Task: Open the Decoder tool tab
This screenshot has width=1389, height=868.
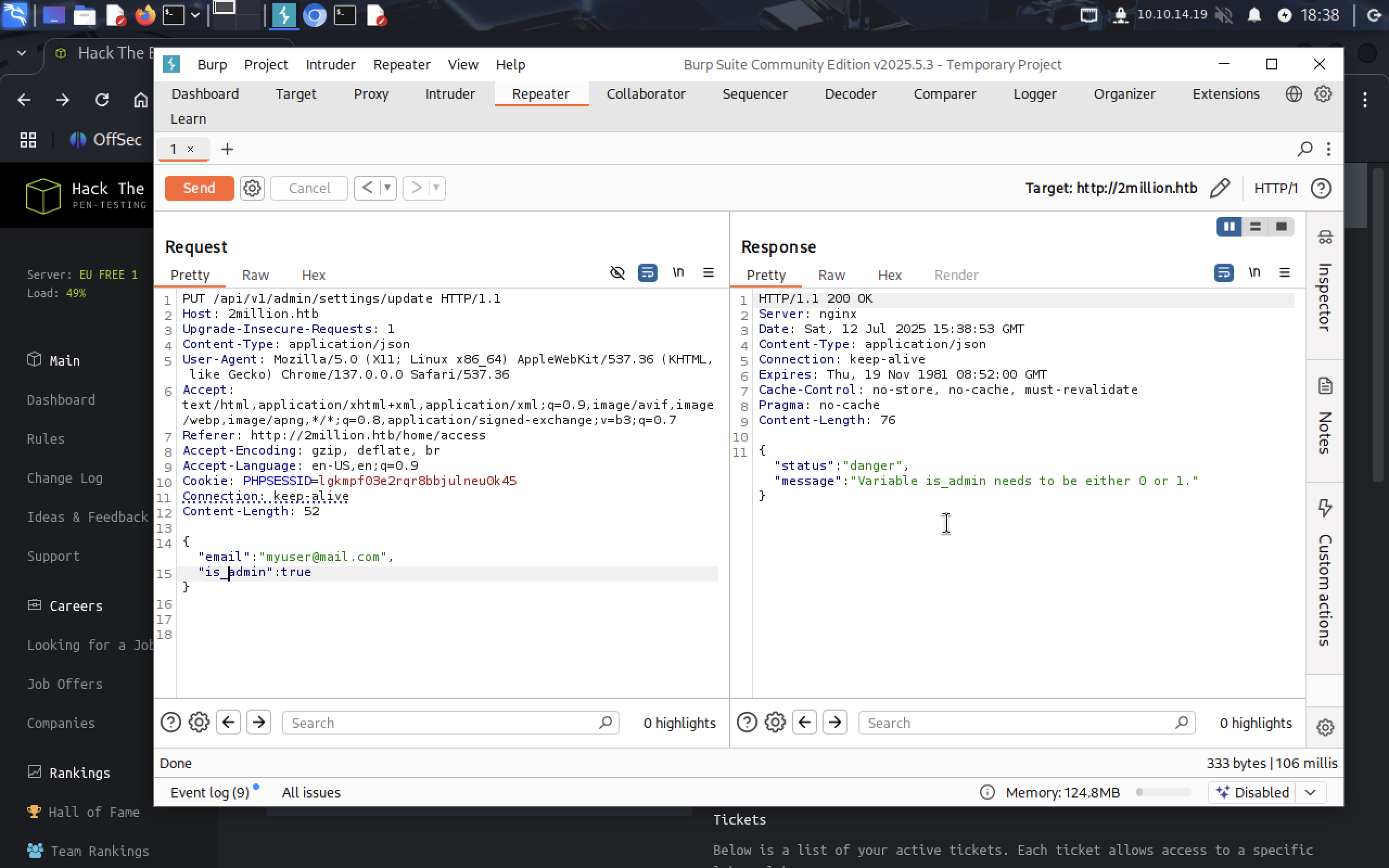Action: tap(850, 93)
